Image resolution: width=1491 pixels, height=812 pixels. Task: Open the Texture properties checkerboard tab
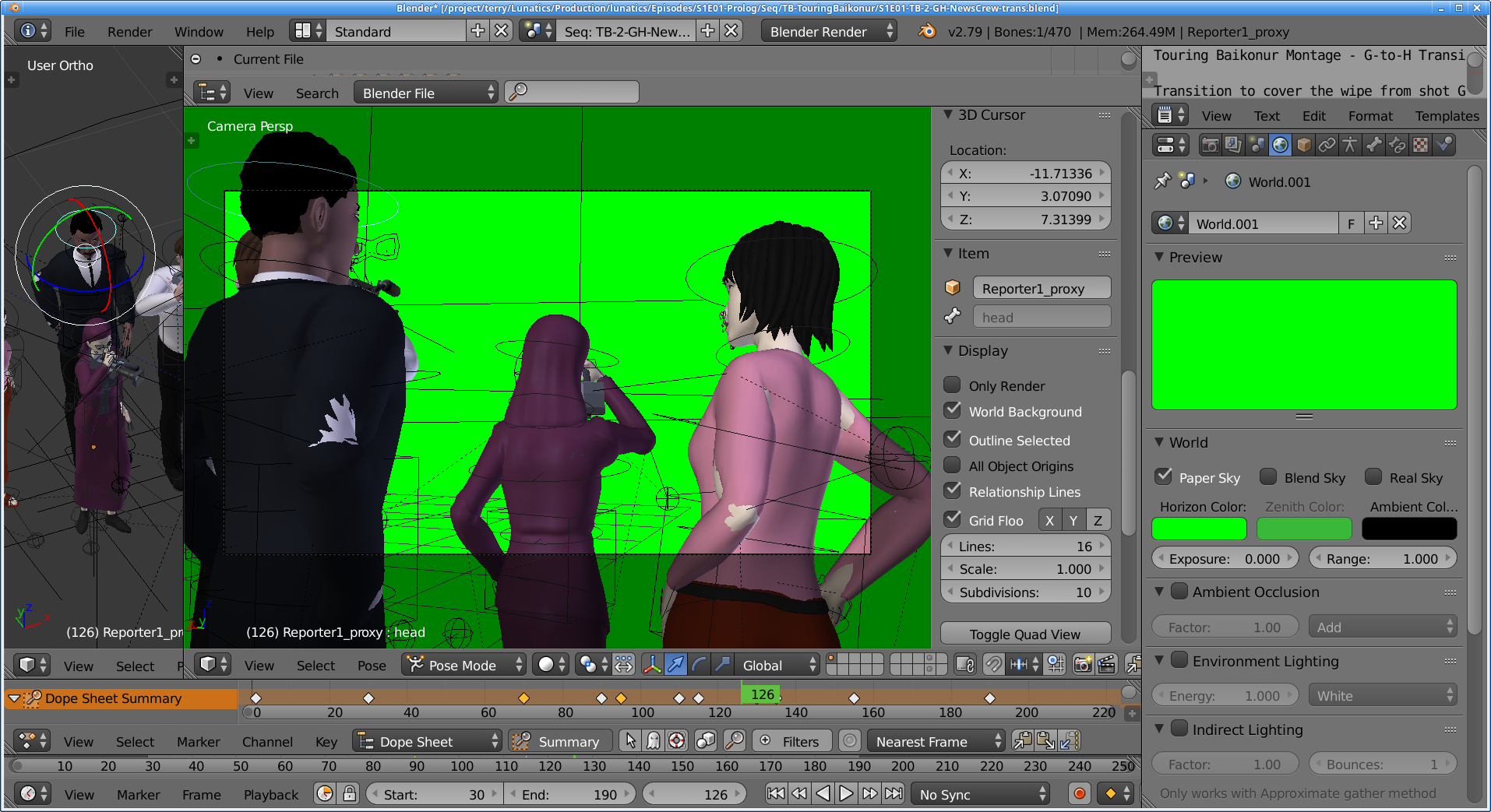point(1420,145)
